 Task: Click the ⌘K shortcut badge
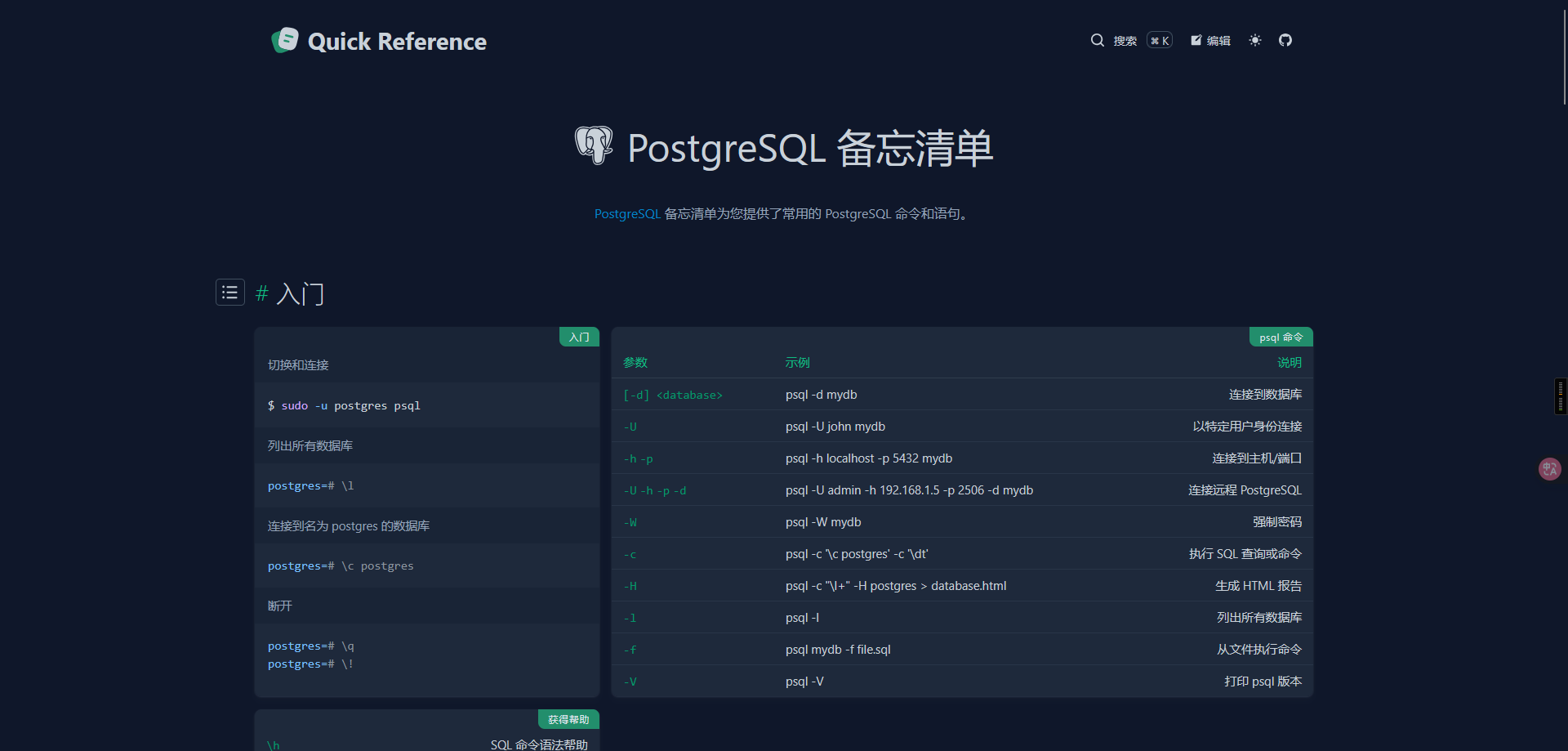[1160, 41]
